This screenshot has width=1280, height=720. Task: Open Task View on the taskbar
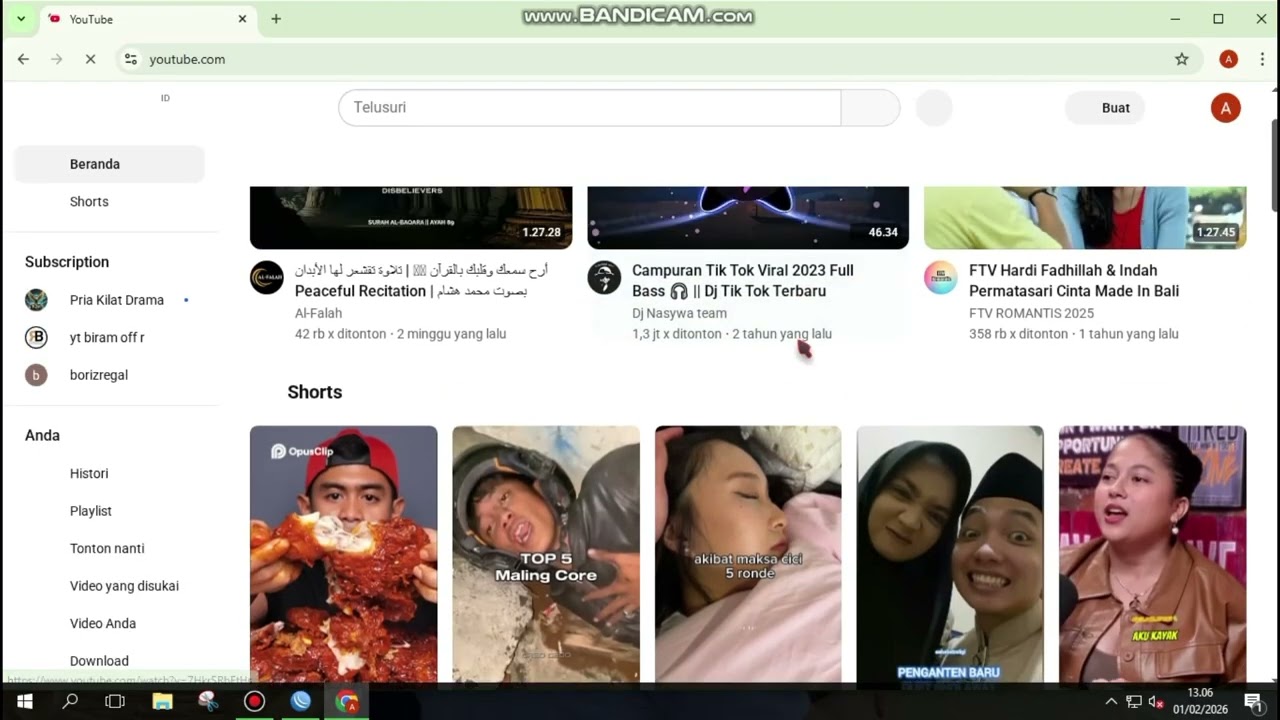click(x=116, y=701)
